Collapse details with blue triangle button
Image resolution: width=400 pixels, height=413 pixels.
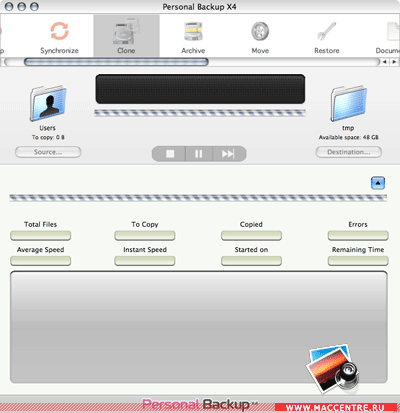[x=378, y=183]
